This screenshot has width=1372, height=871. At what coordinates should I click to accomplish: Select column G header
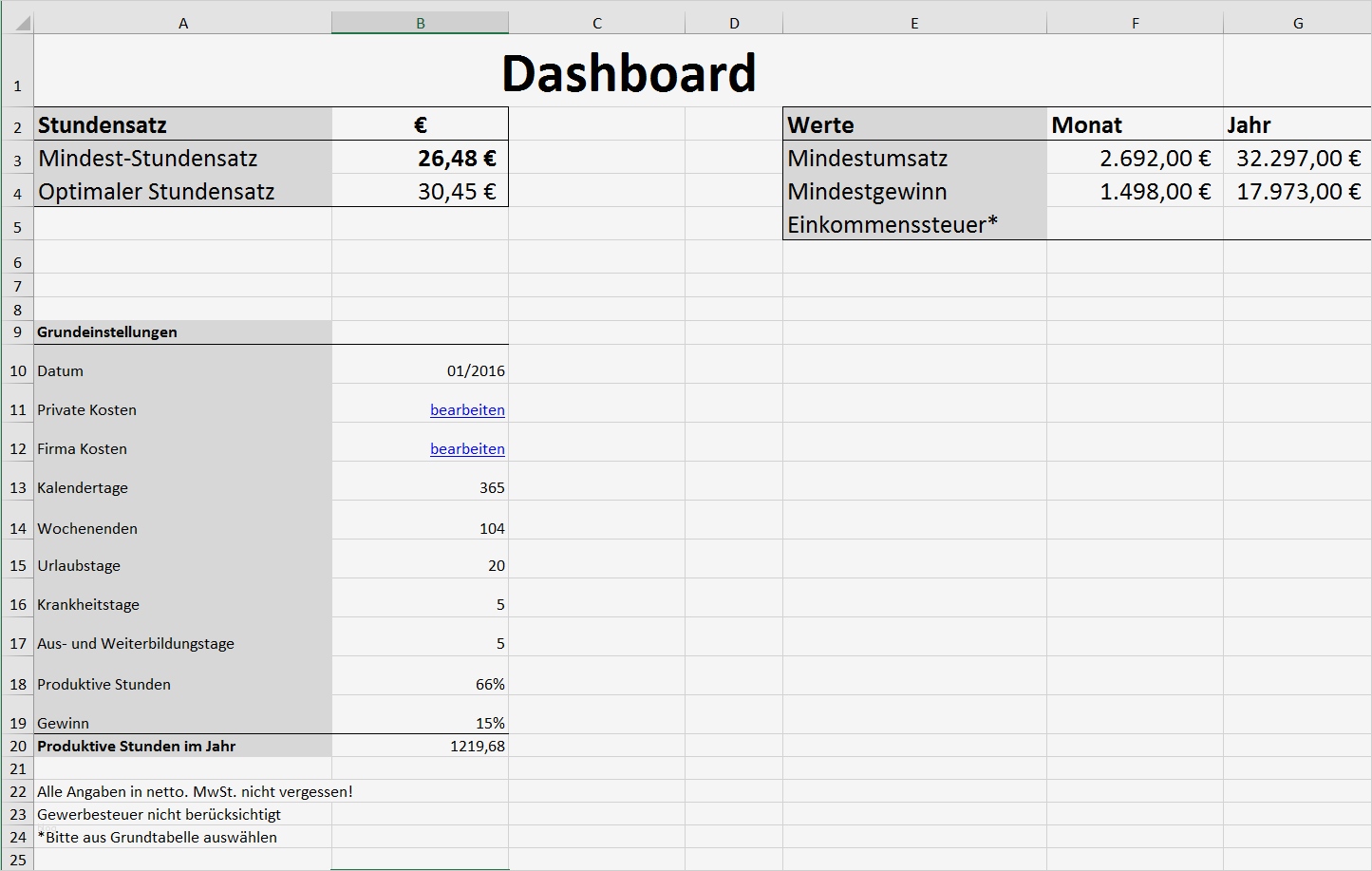(1297, 23)
